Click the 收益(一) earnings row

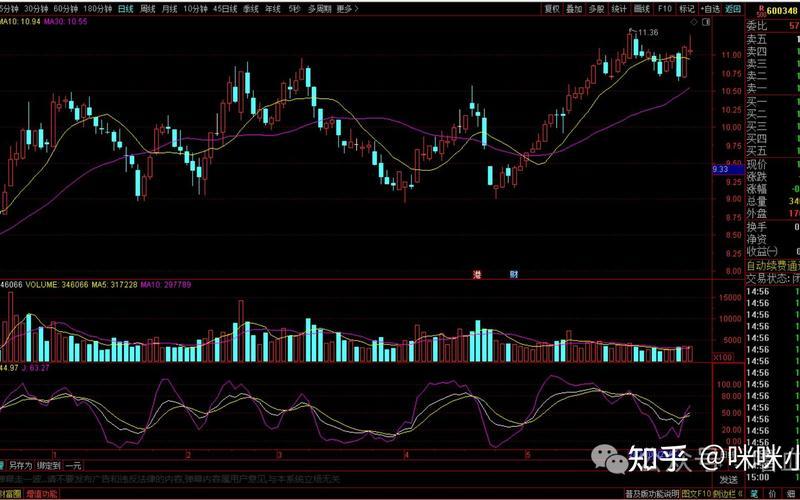pos(773,252)
